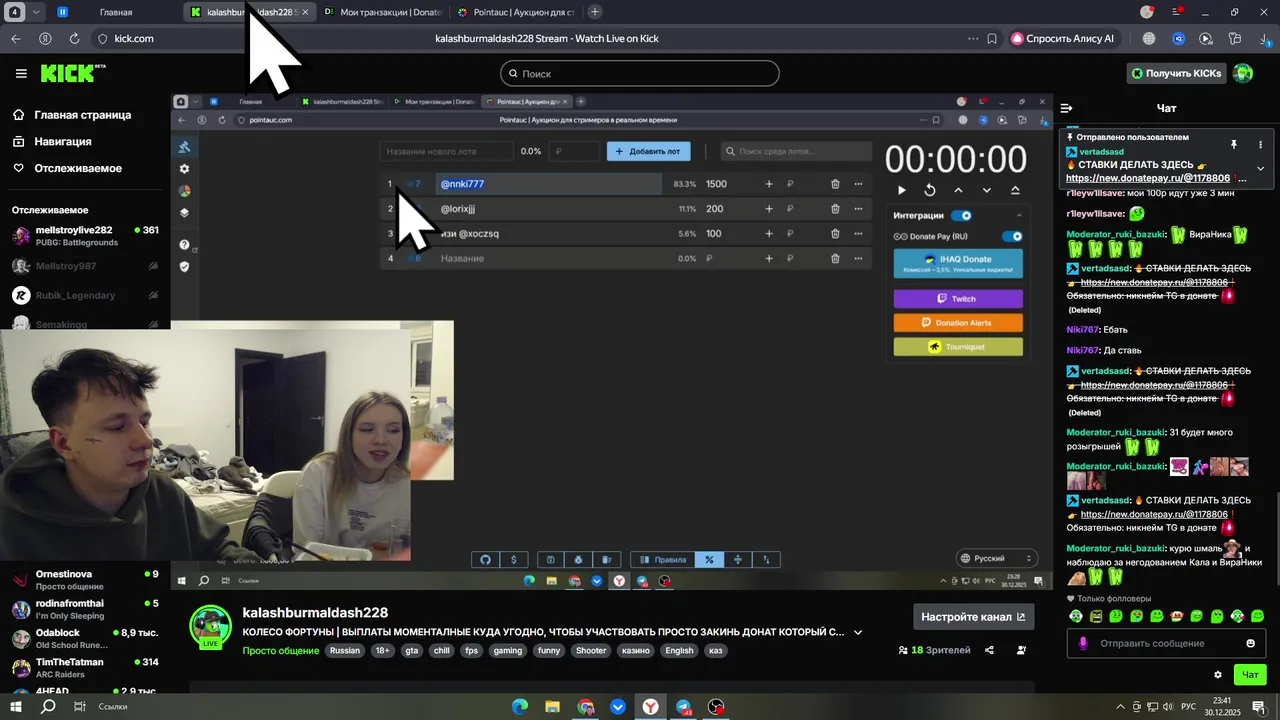Open emoji picker in message box

[x=1250, y=643]
